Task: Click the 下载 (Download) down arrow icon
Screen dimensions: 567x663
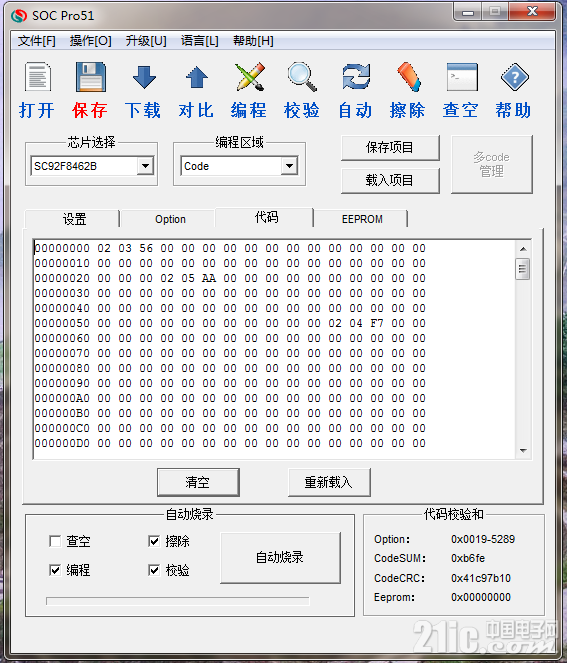Action: click(x=144, y=77)
